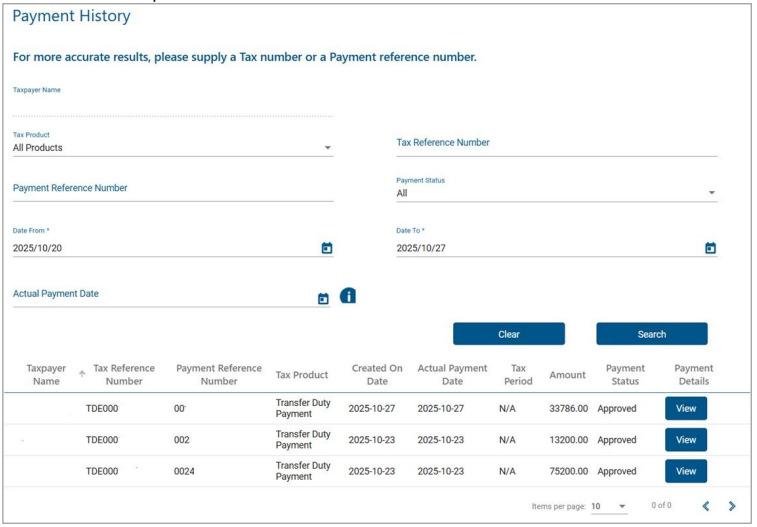Click into the Taxpayer Name field

(172, 106)
